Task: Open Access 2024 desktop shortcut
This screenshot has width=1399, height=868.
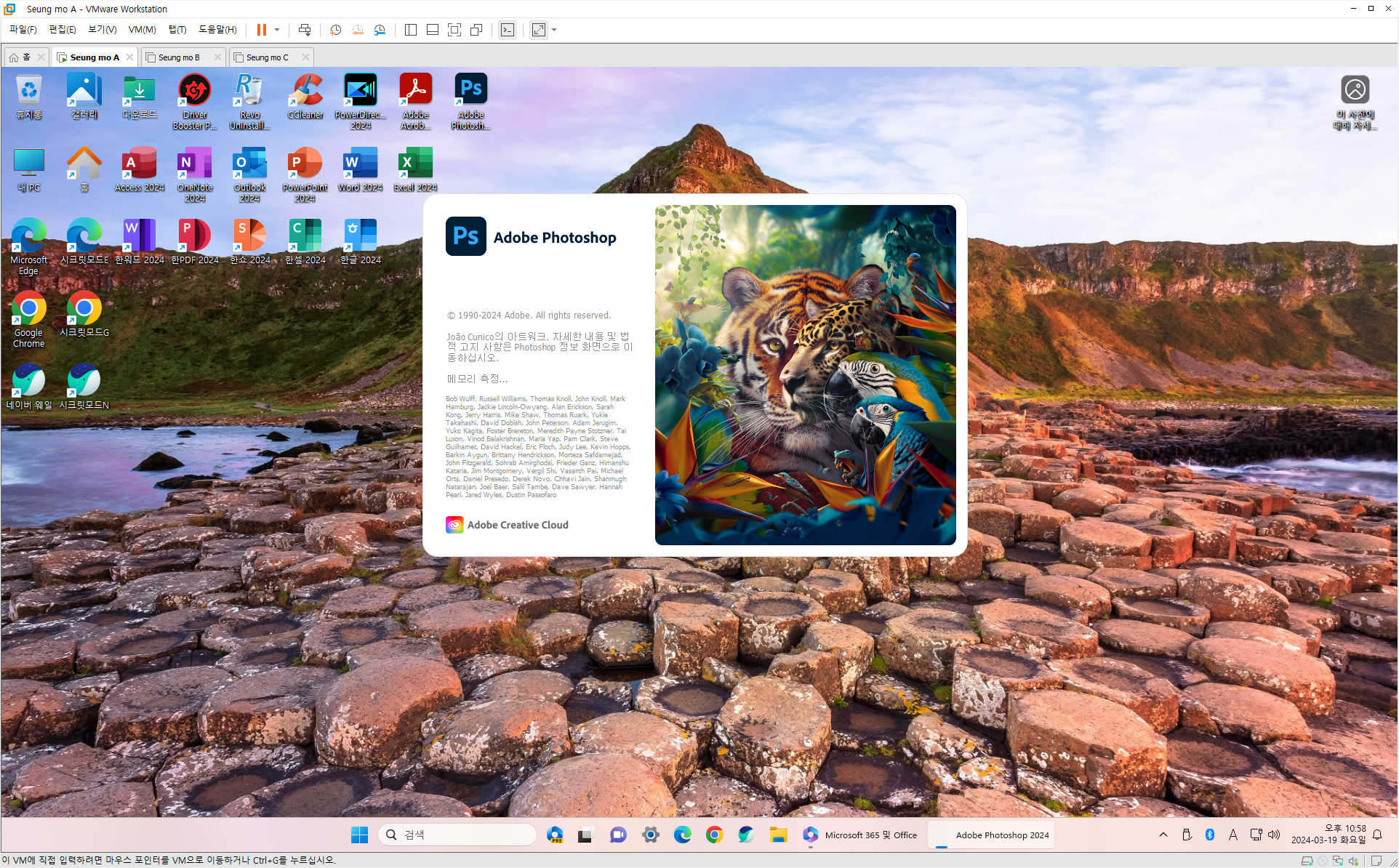Action: click(140, 169)
